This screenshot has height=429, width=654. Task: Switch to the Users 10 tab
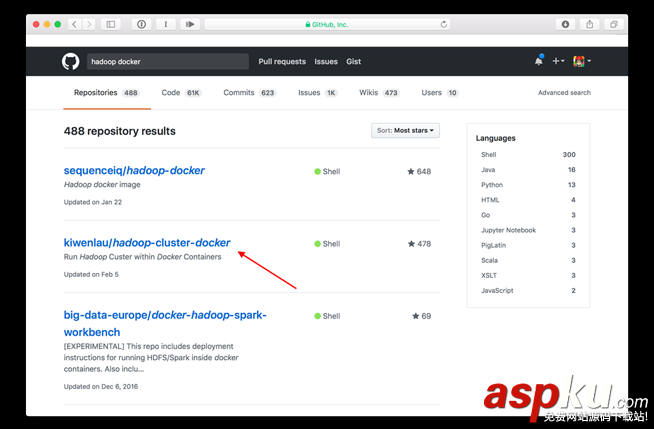(440, 93)
